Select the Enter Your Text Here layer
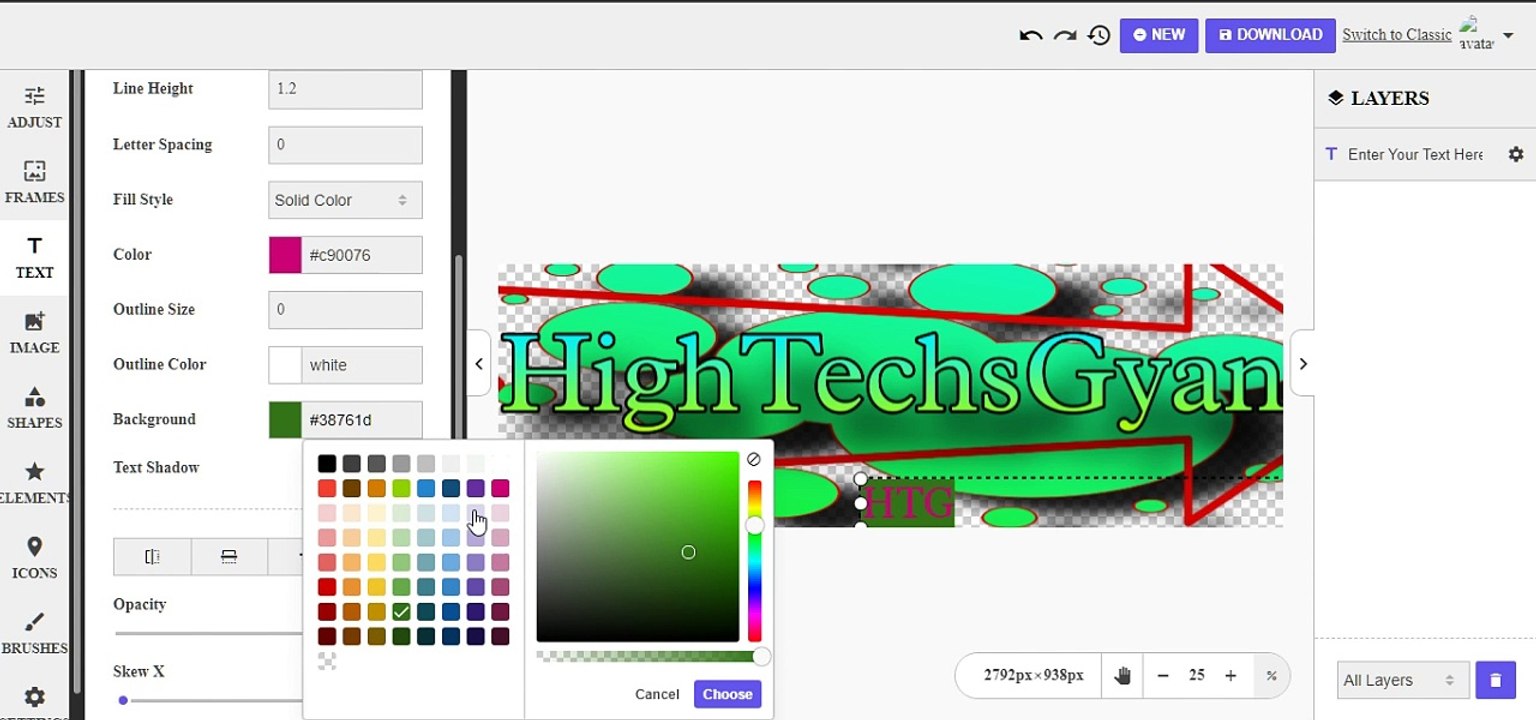Screen dimensions: 1536x720 tap(1414, 154)
